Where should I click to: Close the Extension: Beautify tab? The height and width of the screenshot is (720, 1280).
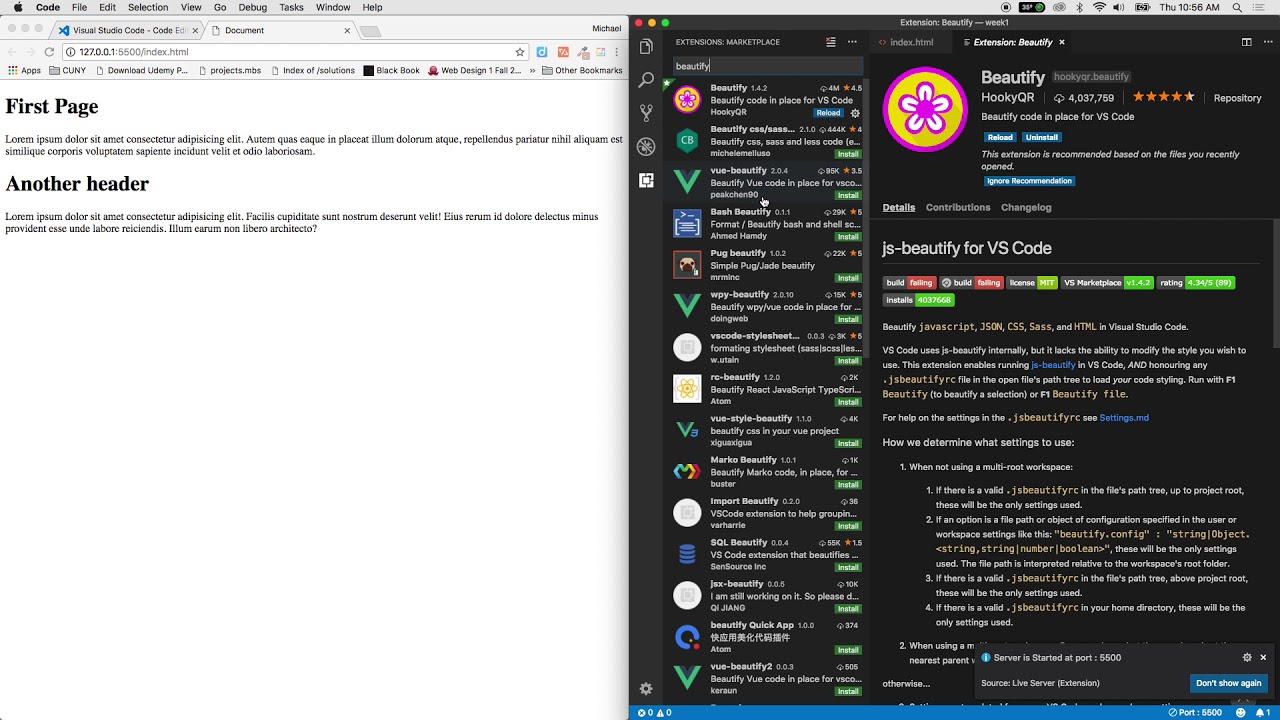(1062, 42)
